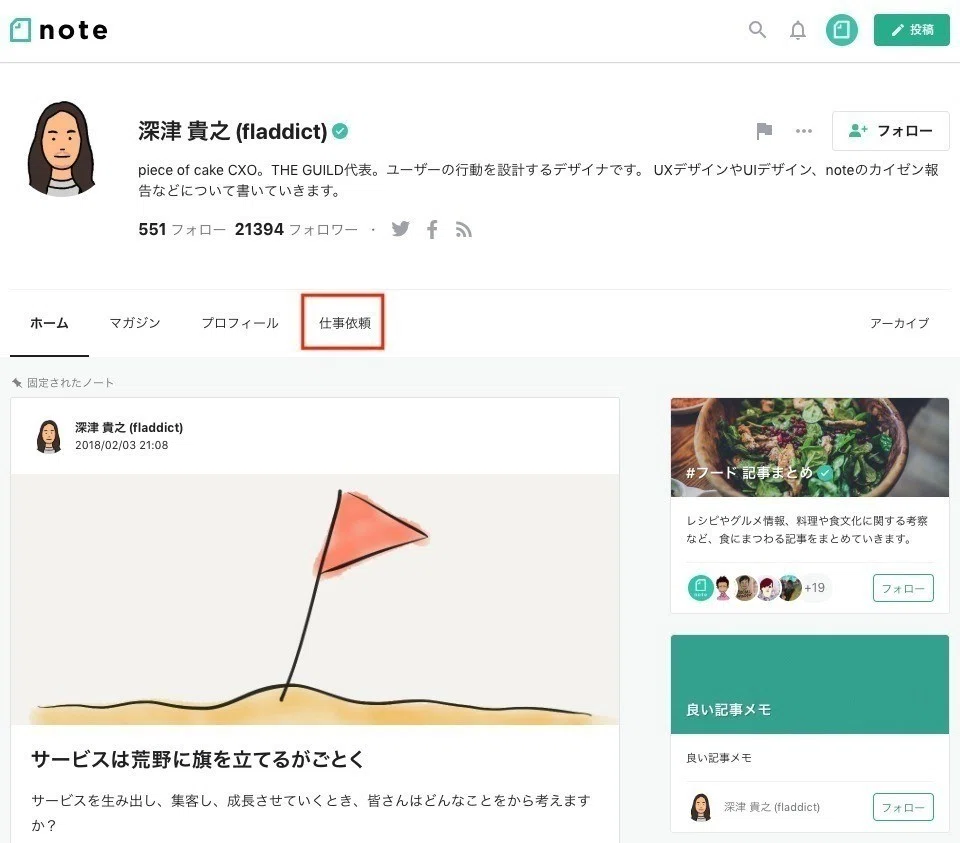
Task: Click the 投稿 post button
Action: [x=911, y=29]
